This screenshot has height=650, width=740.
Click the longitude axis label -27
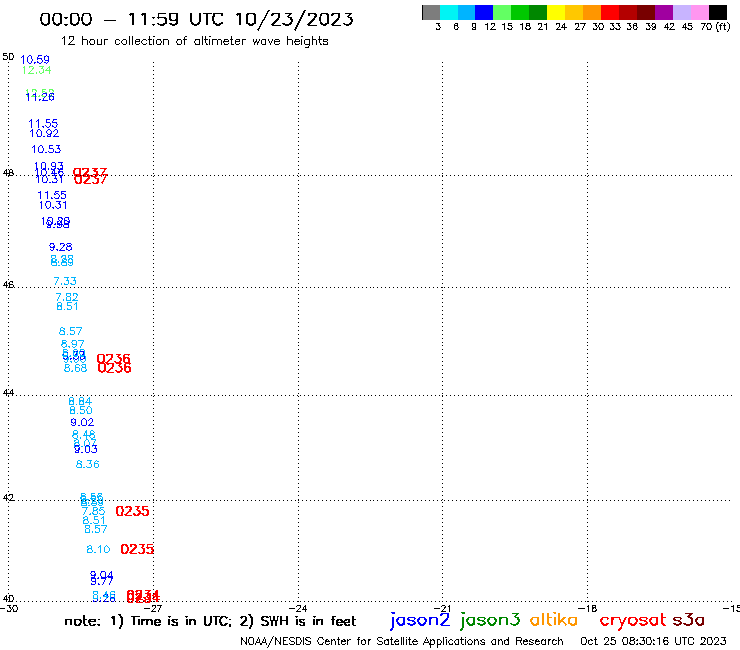pos(153,608)
